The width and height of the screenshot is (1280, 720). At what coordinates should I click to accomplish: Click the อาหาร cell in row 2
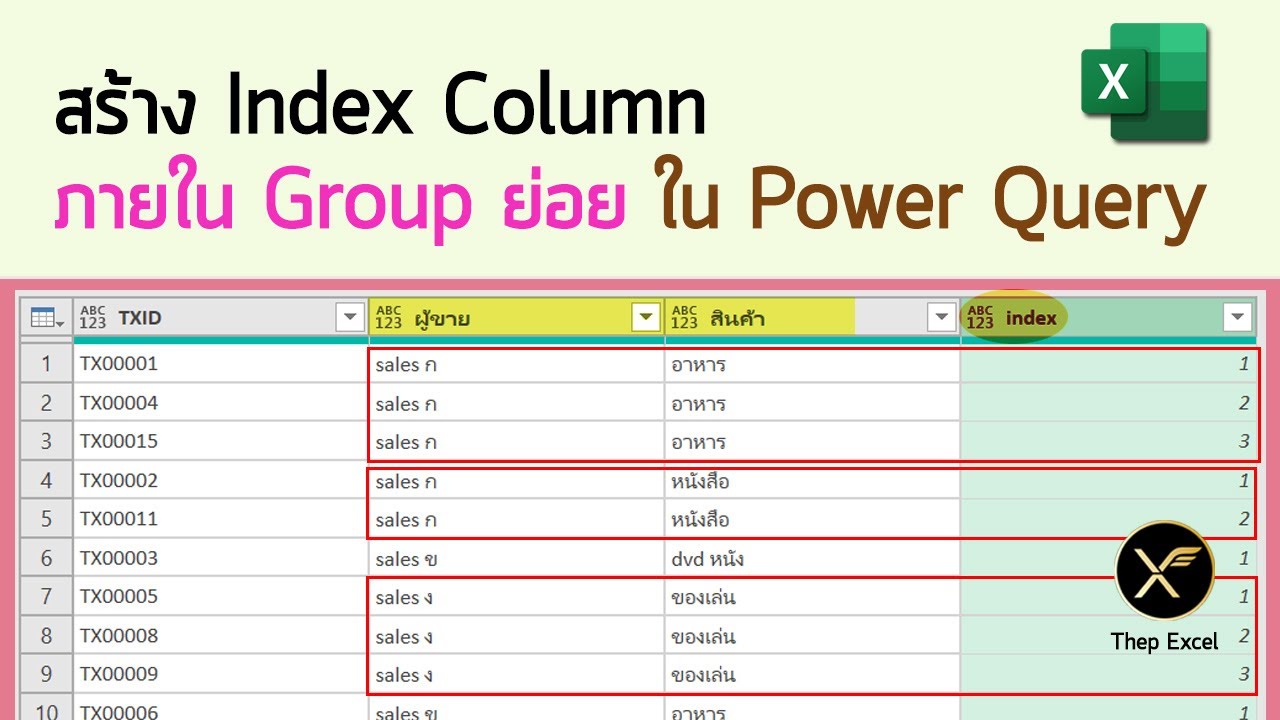click(x=812, y=403)
